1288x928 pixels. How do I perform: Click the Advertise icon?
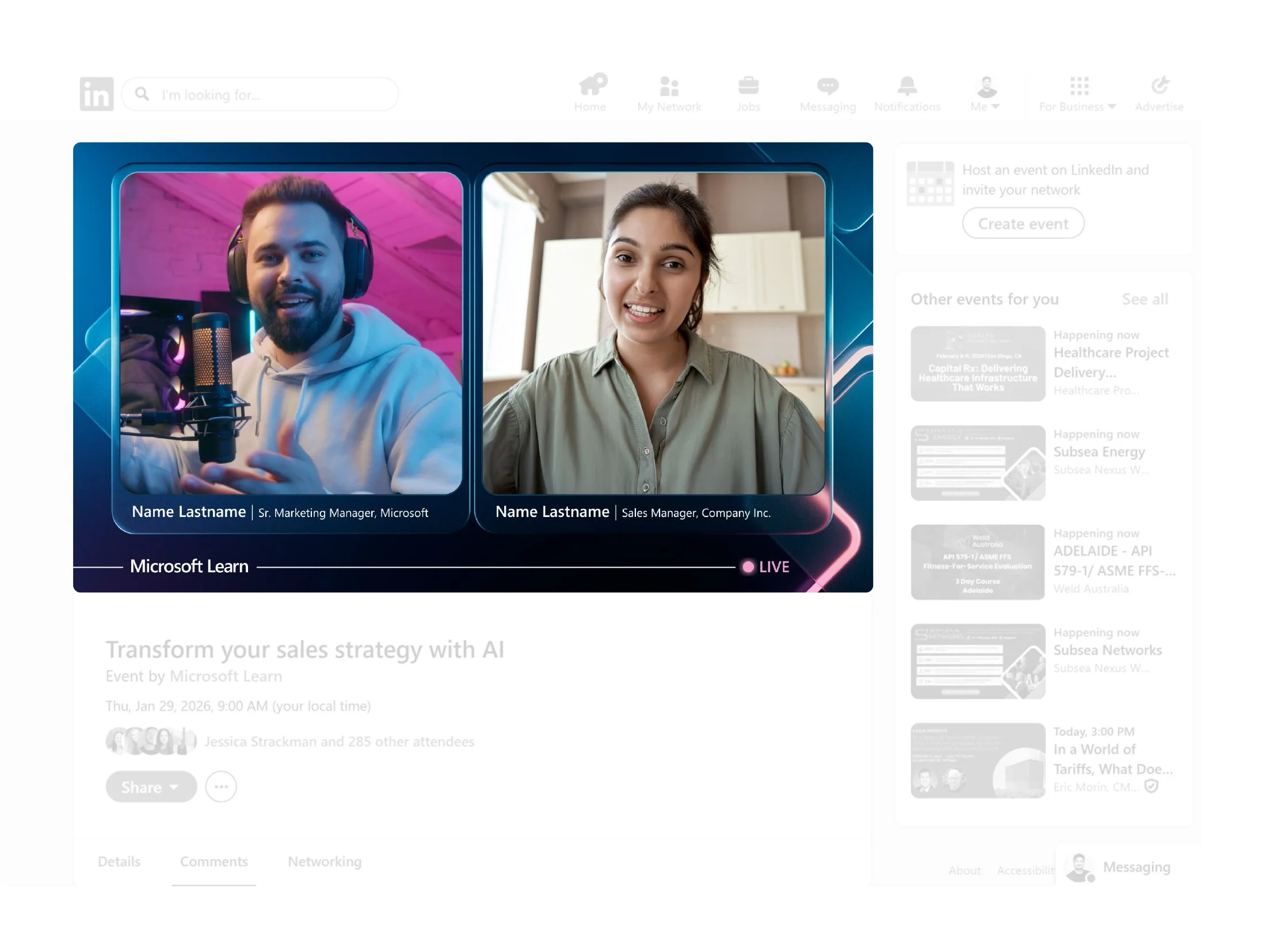[1159, 86]
